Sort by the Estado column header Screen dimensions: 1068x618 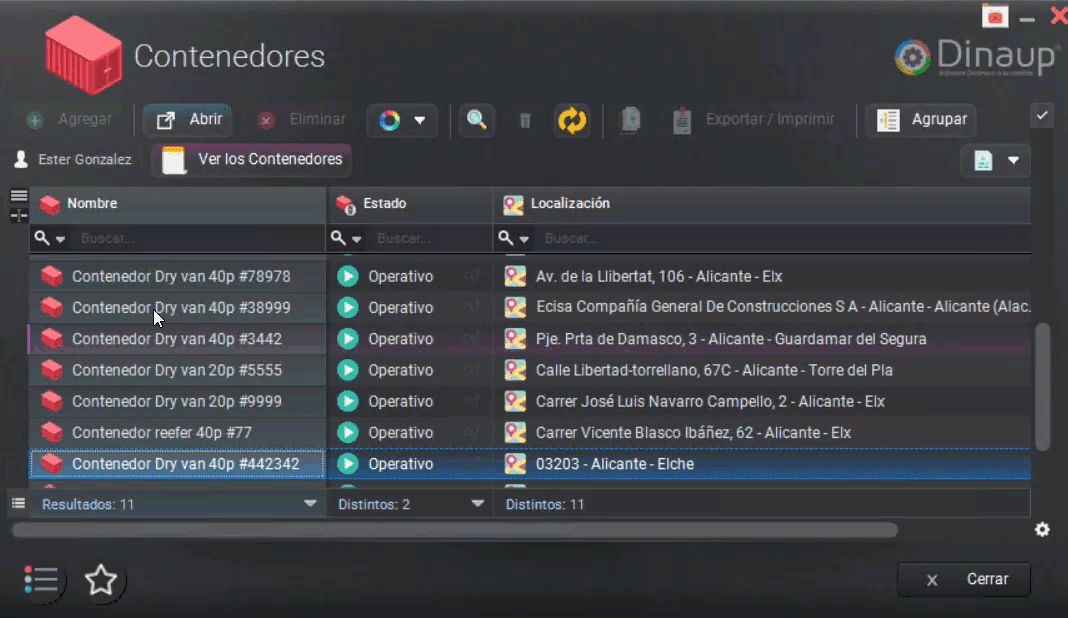385,204
